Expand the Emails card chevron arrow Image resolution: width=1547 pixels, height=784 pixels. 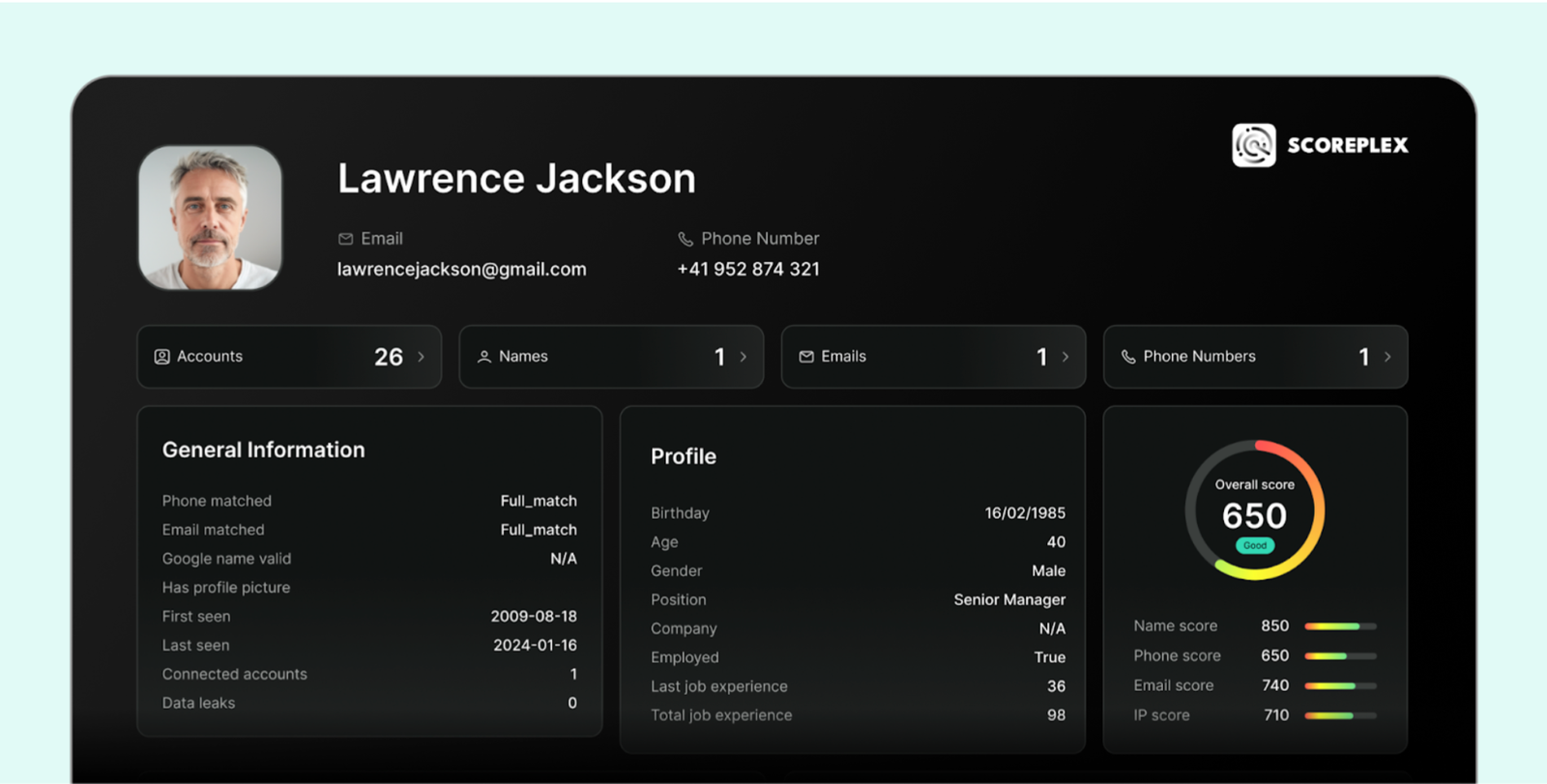pyautogui.click(x=1065, y=357)
